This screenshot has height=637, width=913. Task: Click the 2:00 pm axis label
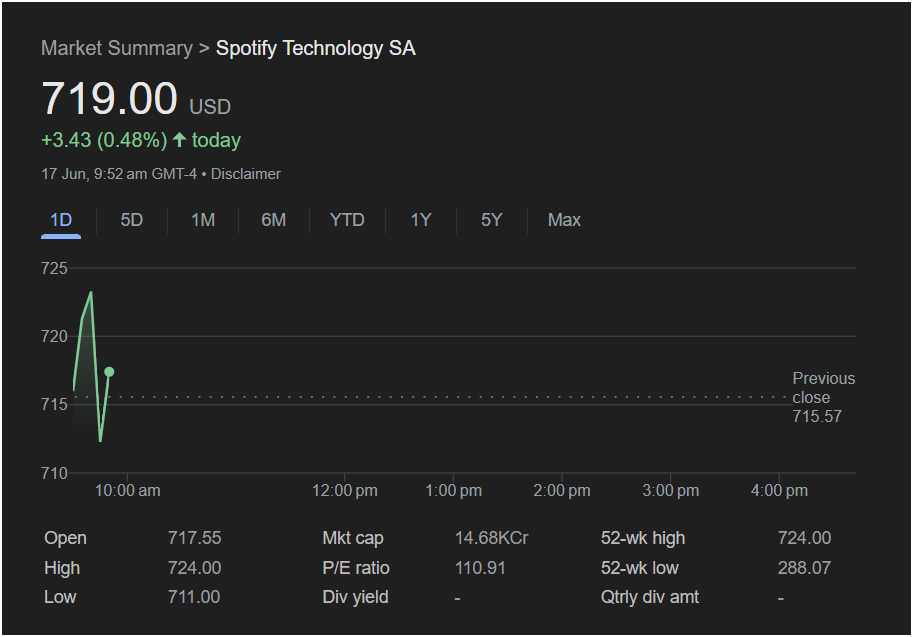click(562, 491)
